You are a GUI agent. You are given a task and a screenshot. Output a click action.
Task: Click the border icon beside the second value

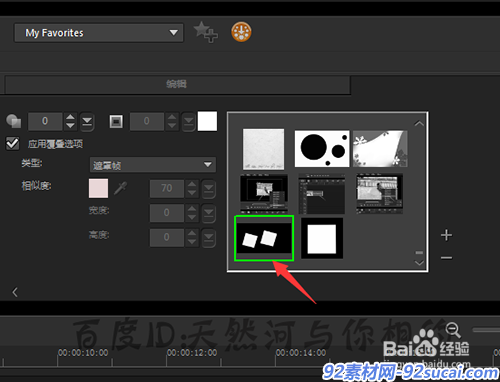(116, 121)
